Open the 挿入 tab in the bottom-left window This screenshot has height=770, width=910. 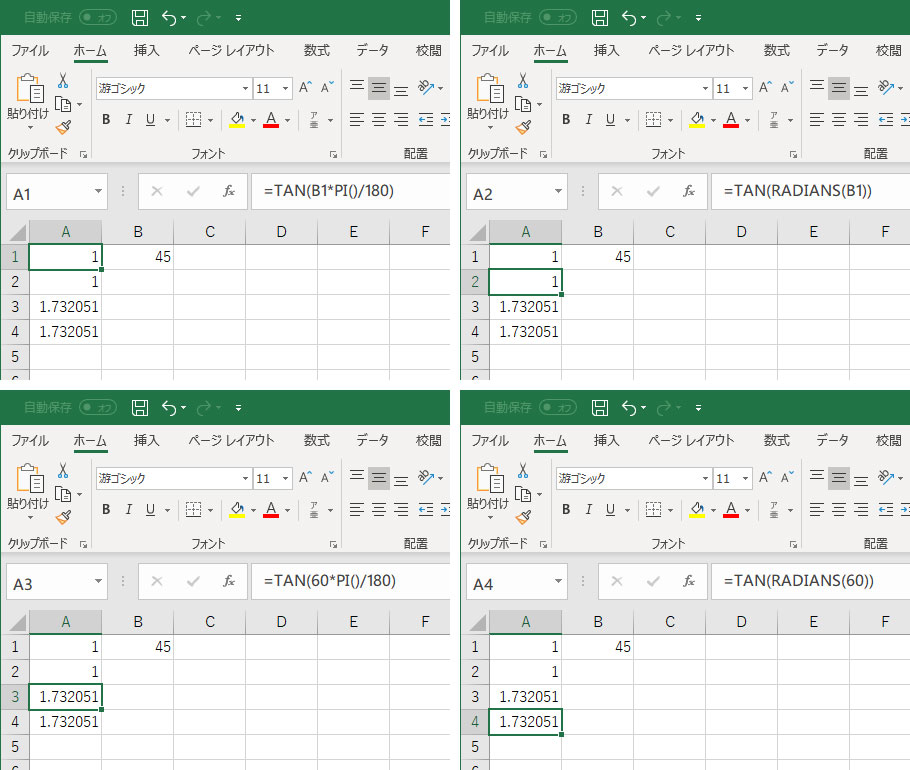[146, 440]
